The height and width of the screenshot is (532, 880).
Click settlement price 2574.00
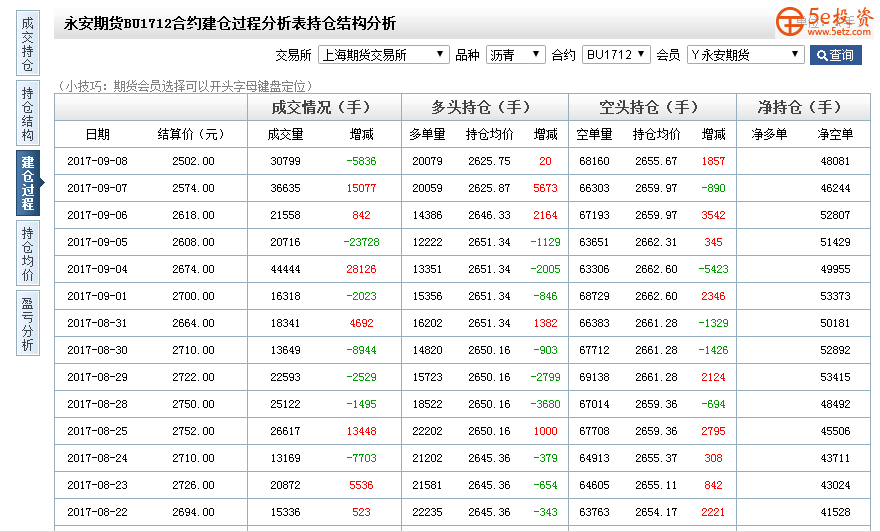click(193, 189)
